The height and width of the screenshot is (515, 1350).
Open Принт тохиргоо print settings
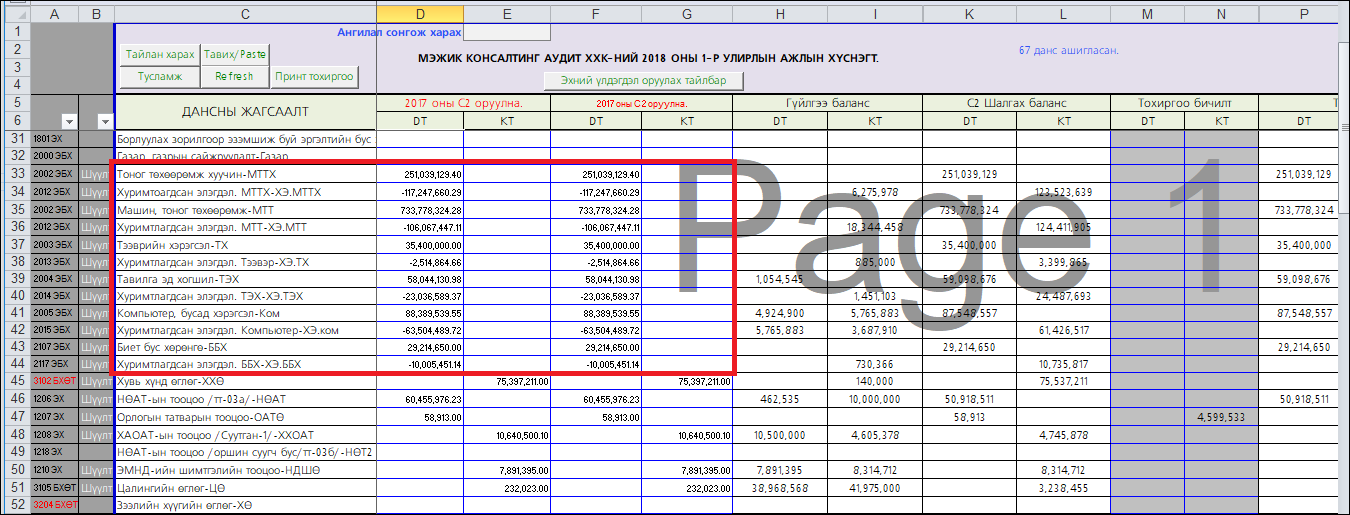[315, 76]
